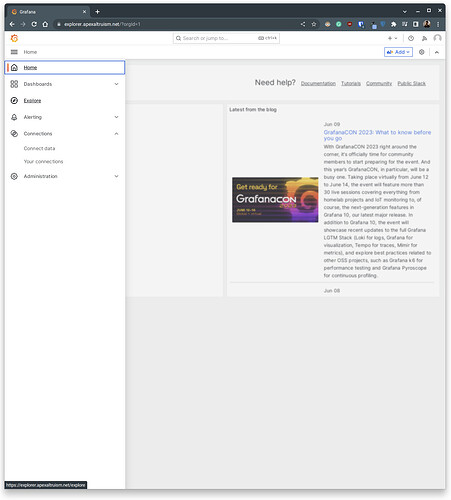Screen dimensions: 451x500
Task: Open GrafanaCON 2023 blog article link
Action: pos(377,135)
